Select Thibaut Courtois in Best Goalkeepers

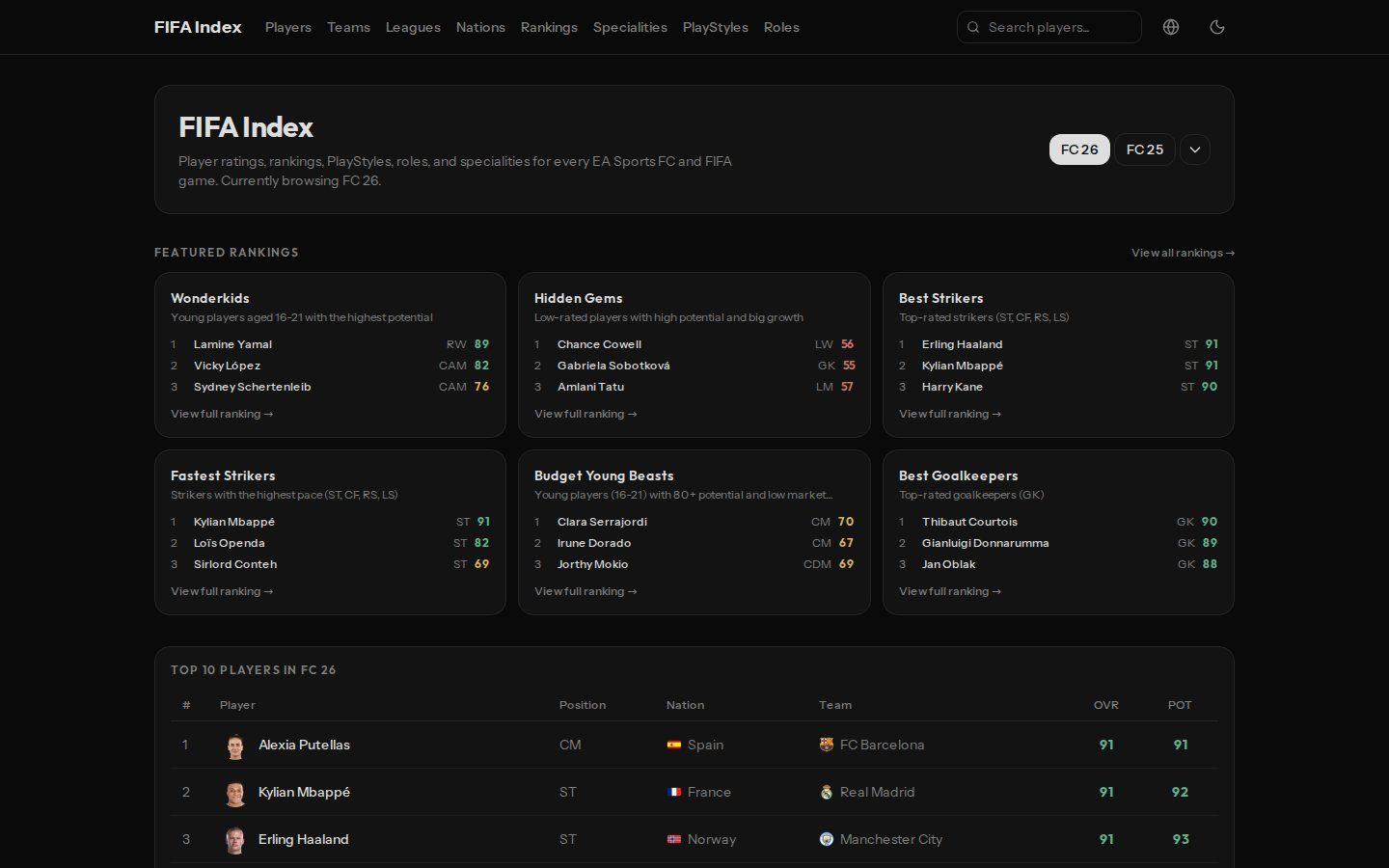969,522
